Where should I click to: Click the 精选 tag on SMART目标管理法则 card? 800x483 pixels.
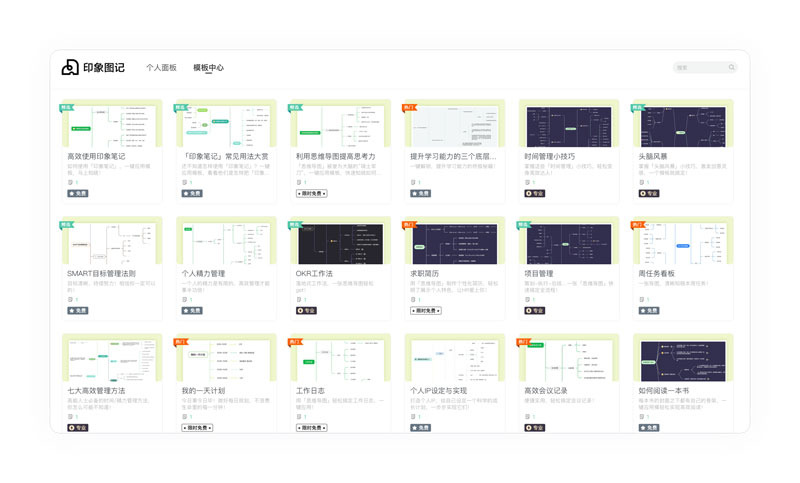click(x=67, y=224)
